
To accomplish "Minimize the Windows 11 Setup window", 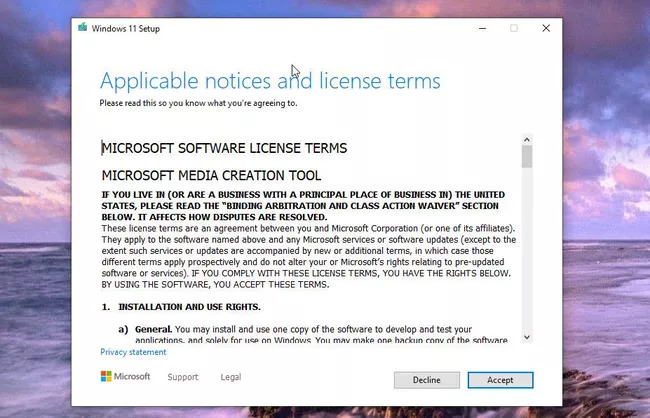I will (482, 28).
